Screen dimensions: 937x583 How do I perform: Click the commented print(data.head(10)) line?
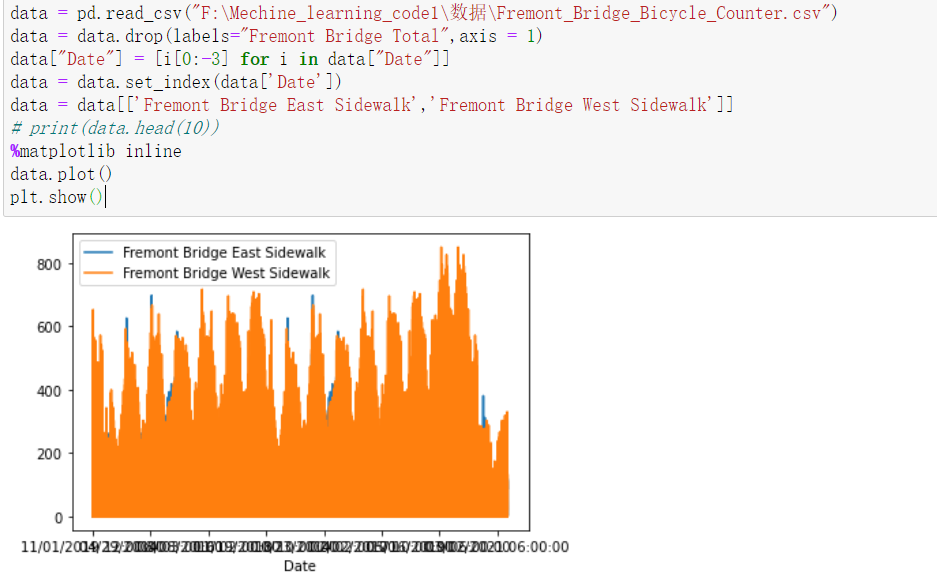tap(115, 128)
